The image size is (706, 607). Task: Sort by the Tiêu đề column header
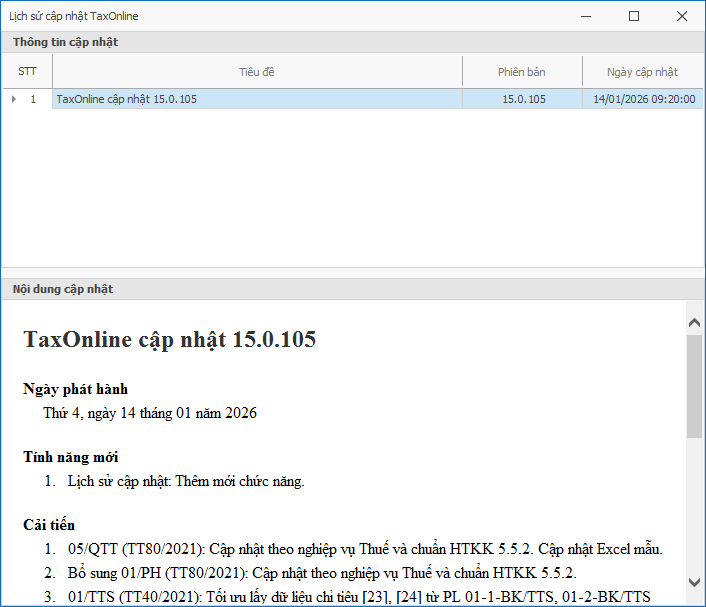tap(257, 72)
